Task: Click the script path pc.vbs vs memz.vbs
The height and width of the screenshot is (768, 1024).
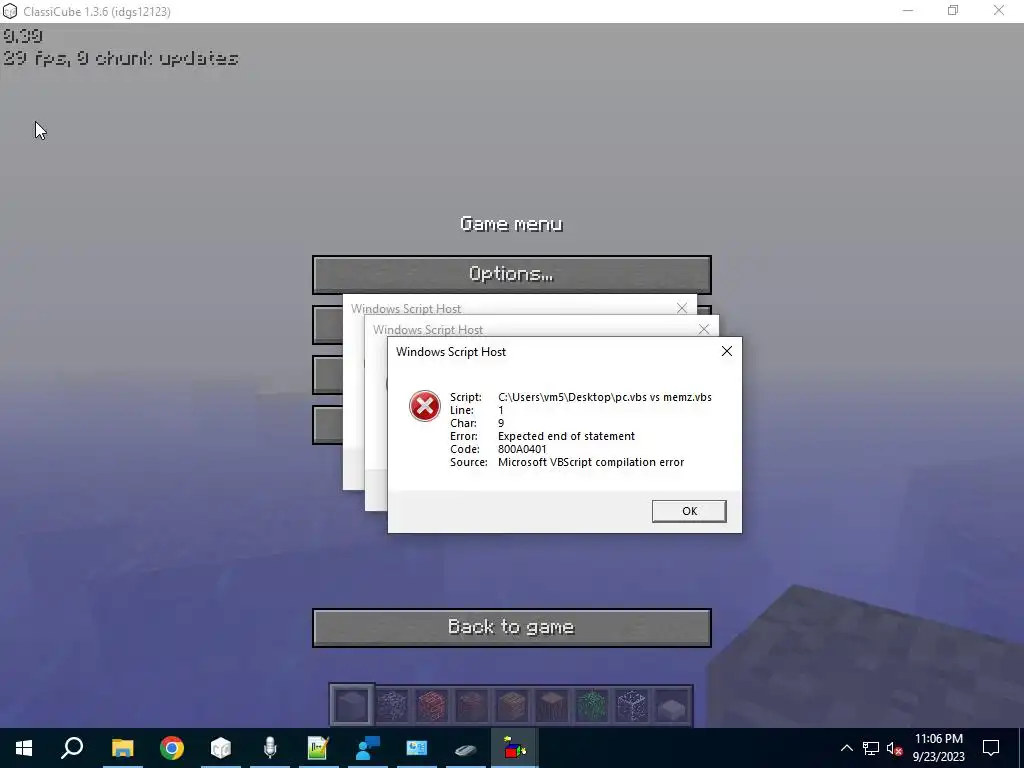Action: [605, 397]
